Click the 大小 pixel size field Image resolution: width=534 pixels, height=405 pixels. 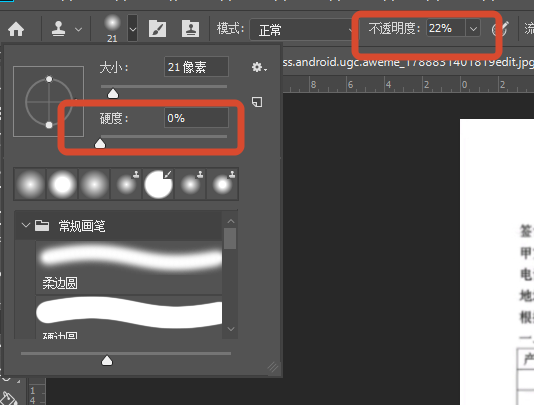point(196,67)
